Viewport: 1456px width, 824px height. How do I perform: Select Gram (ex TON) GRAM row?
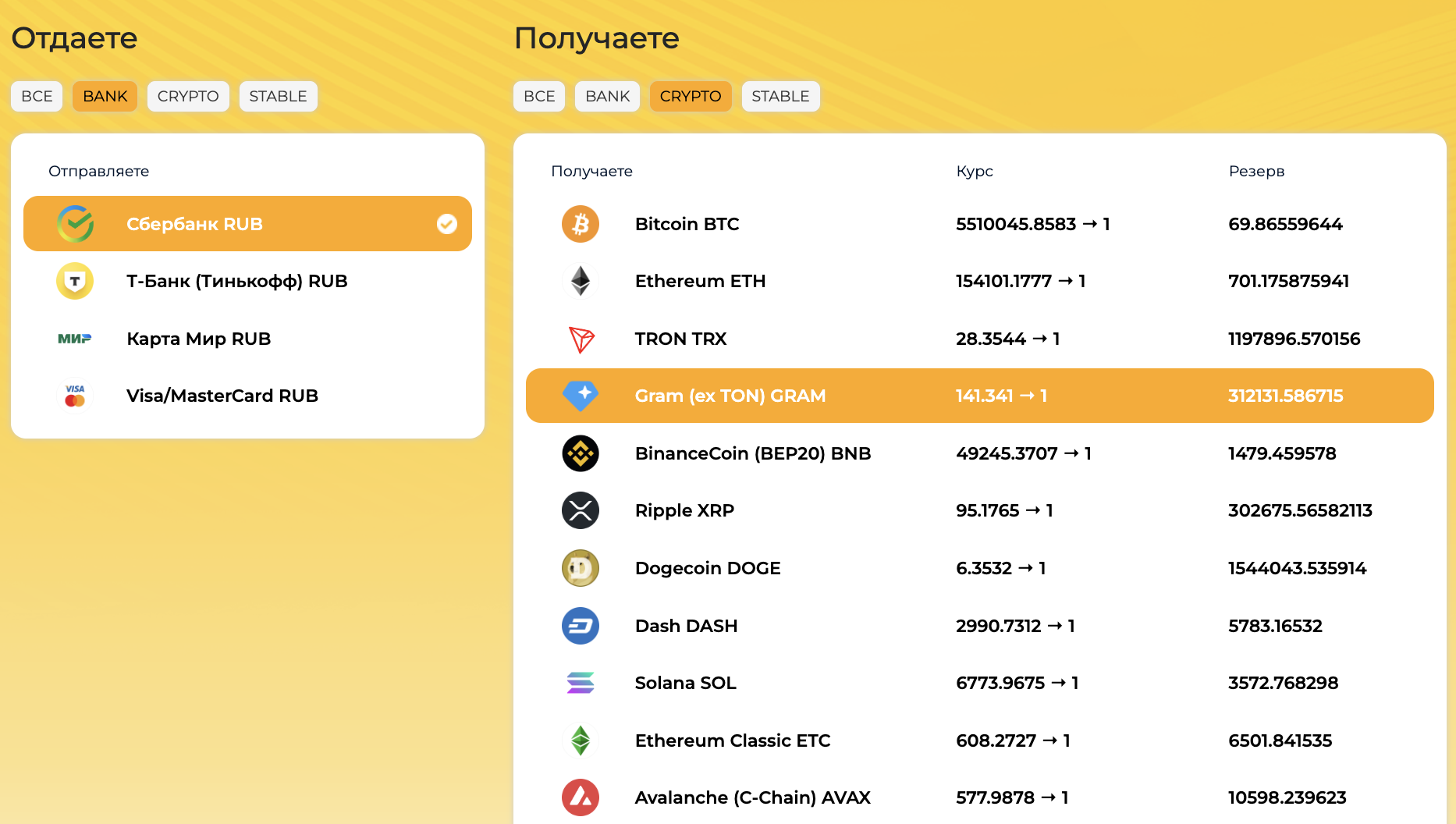point(980,396)
